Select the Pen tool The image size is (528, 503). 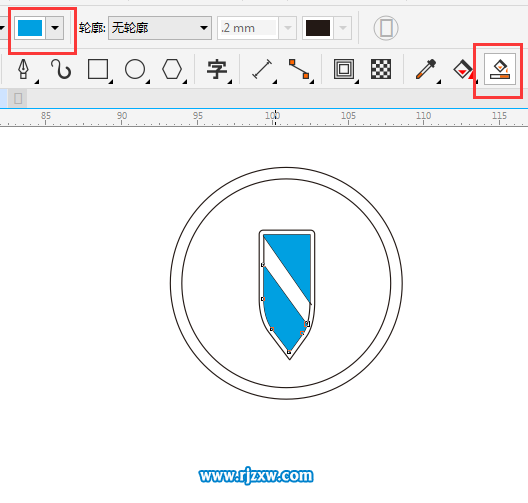tap(23, 69)
